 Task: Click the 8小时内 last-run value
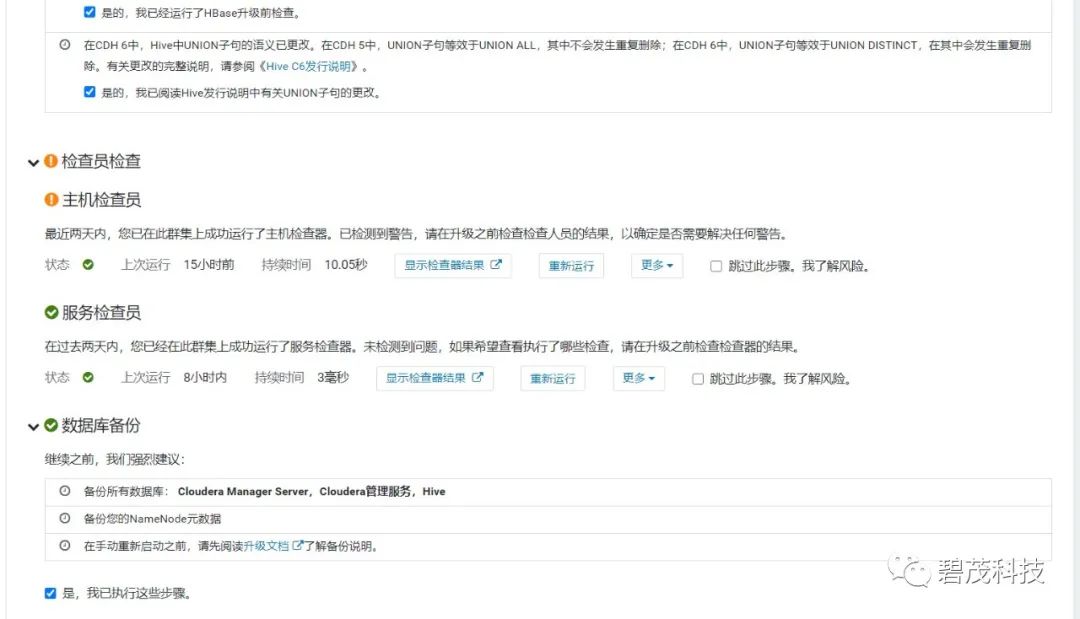coord(205,378)
